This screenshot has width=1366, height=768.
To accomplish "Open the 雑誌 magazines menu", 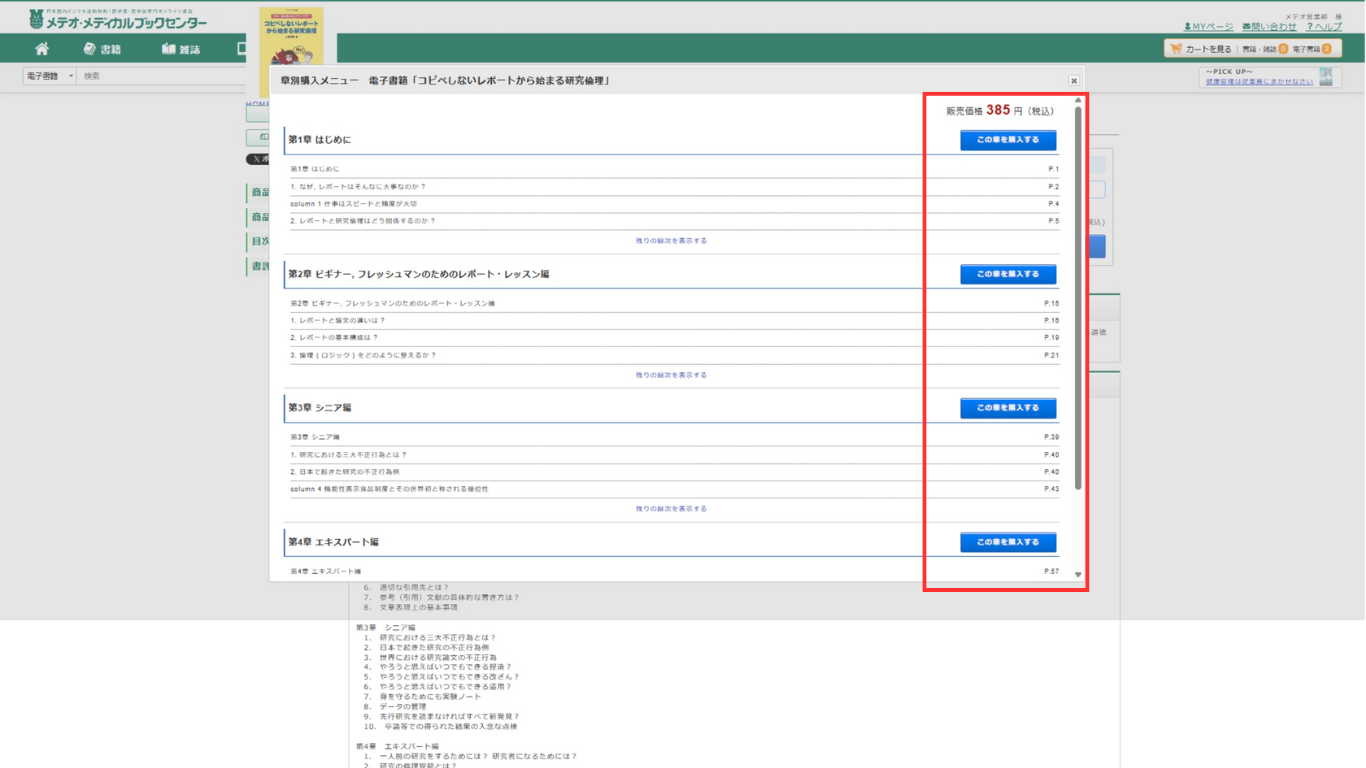I will pyautogui.click(x=181, y=49).
